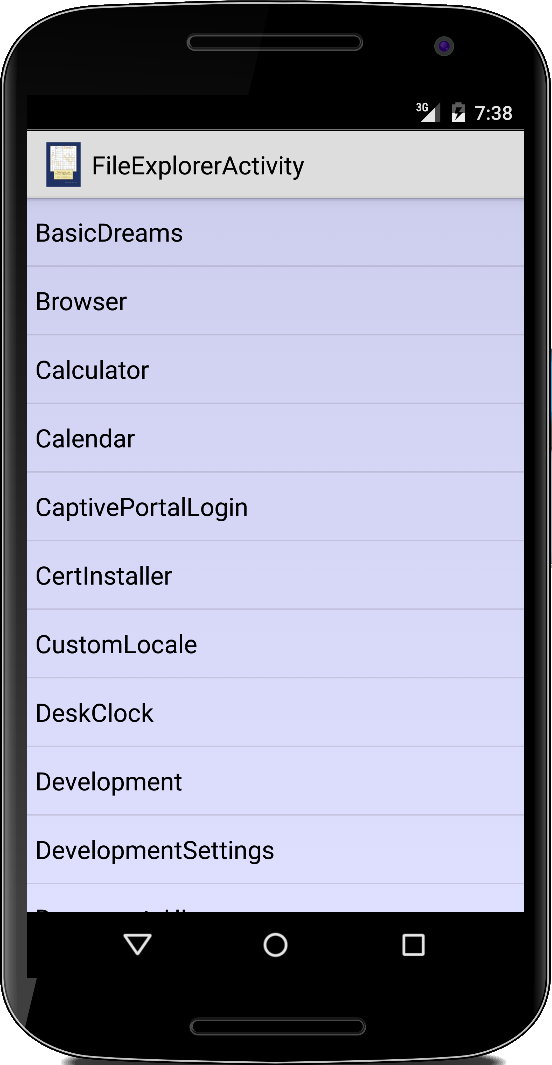Tap the FileExplorerActivity app icon

tap(64, 164)
